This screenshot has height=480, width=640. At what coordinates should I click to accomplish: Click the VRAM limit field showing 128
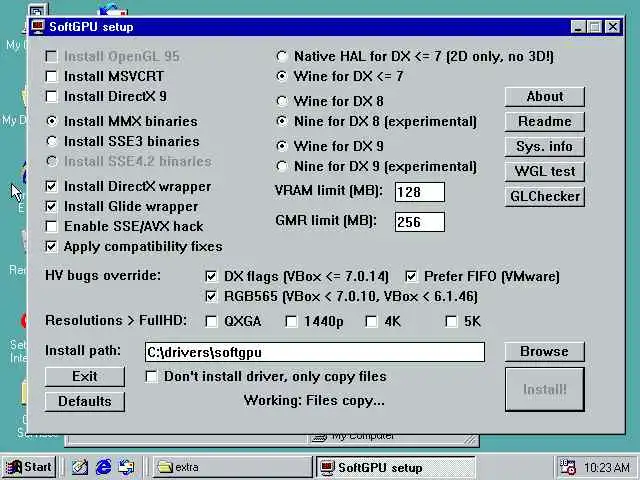(x=420, y=192)
